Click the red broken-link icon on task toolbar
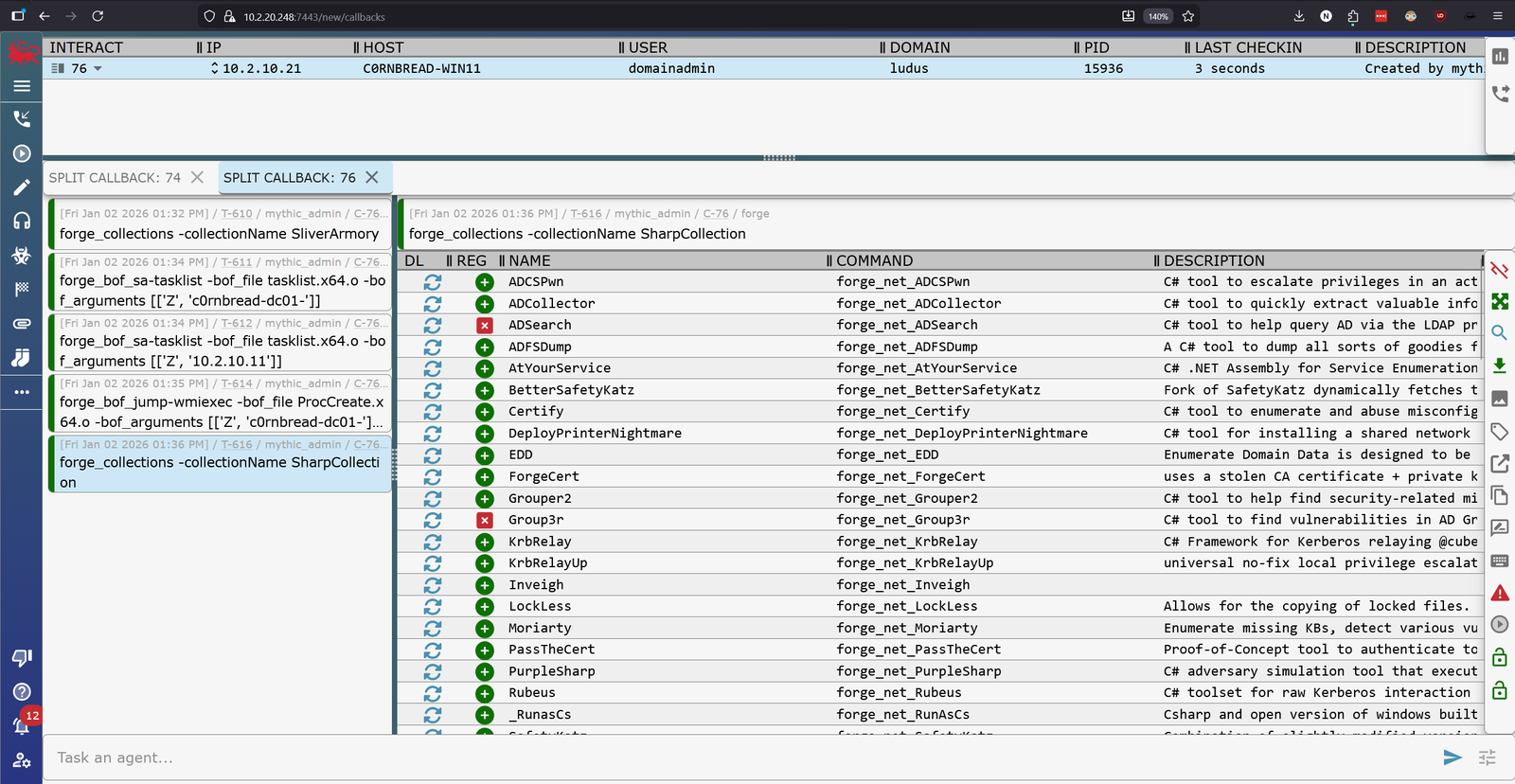Image resolution: width=1515 pixels, height=784 pixels. pos(1500,270)
